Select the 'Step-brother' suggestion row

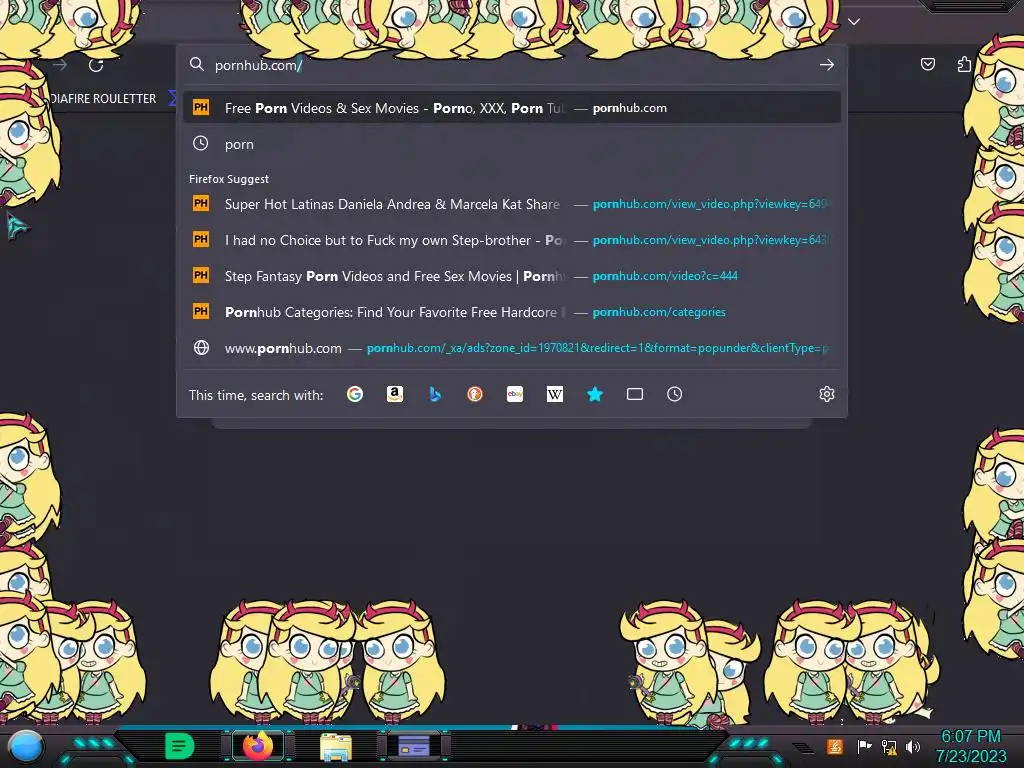coord(512,240)
